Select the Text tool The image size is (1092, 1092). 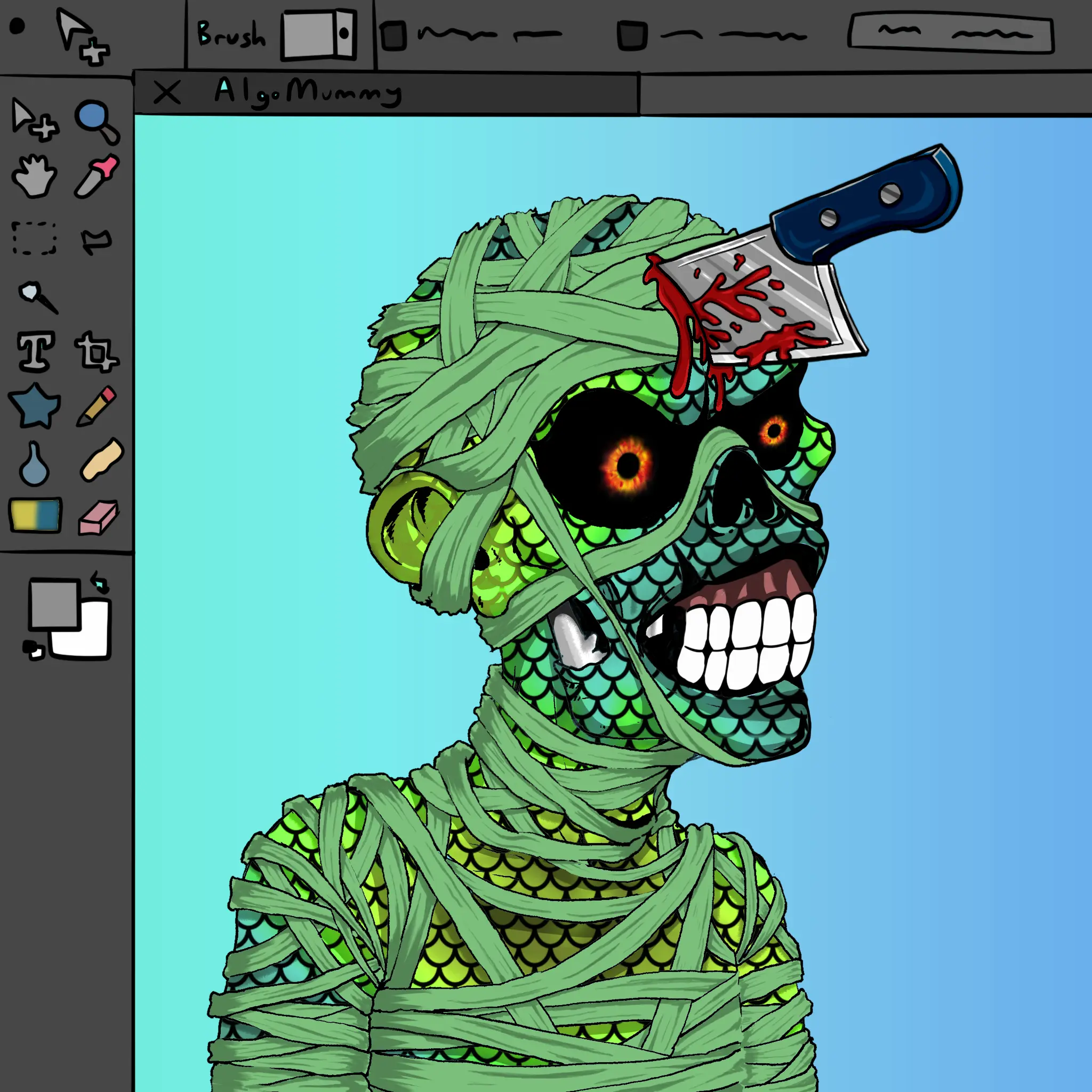point(36,351)
